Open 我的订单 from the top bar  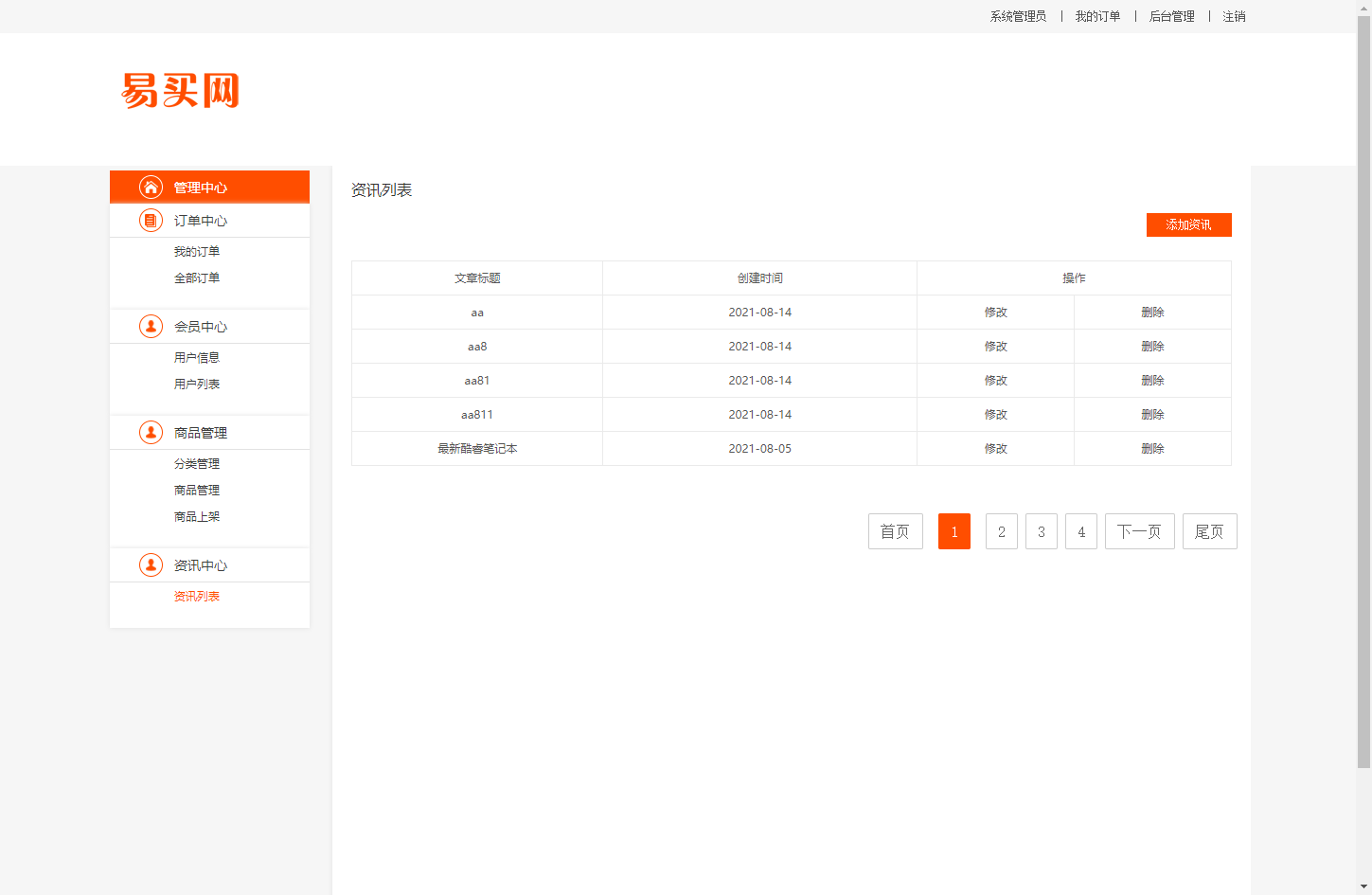click(x=1097, y=16)
